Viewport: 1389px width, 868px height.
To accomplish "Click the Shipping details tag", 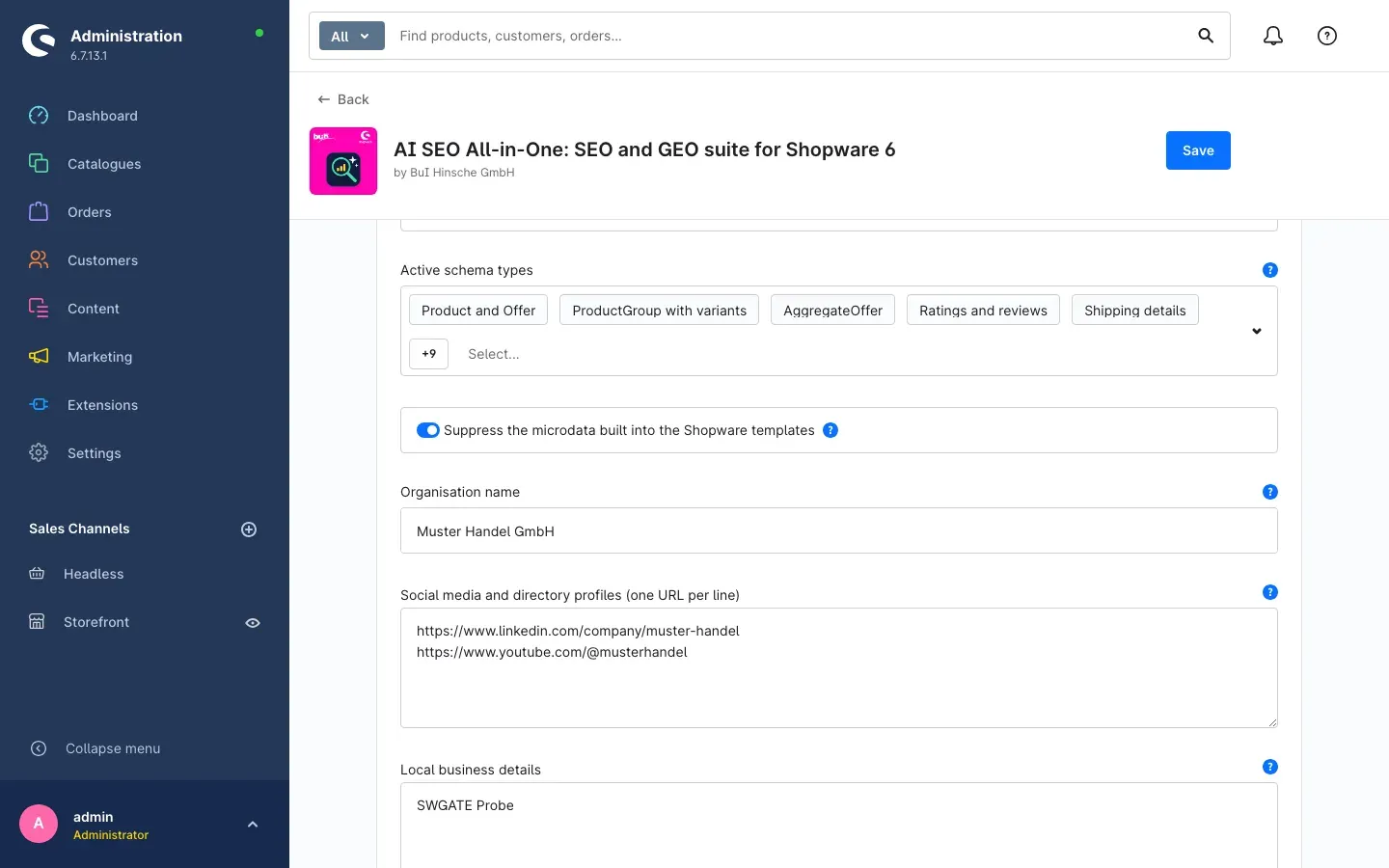I will [x=1135, y=311].
